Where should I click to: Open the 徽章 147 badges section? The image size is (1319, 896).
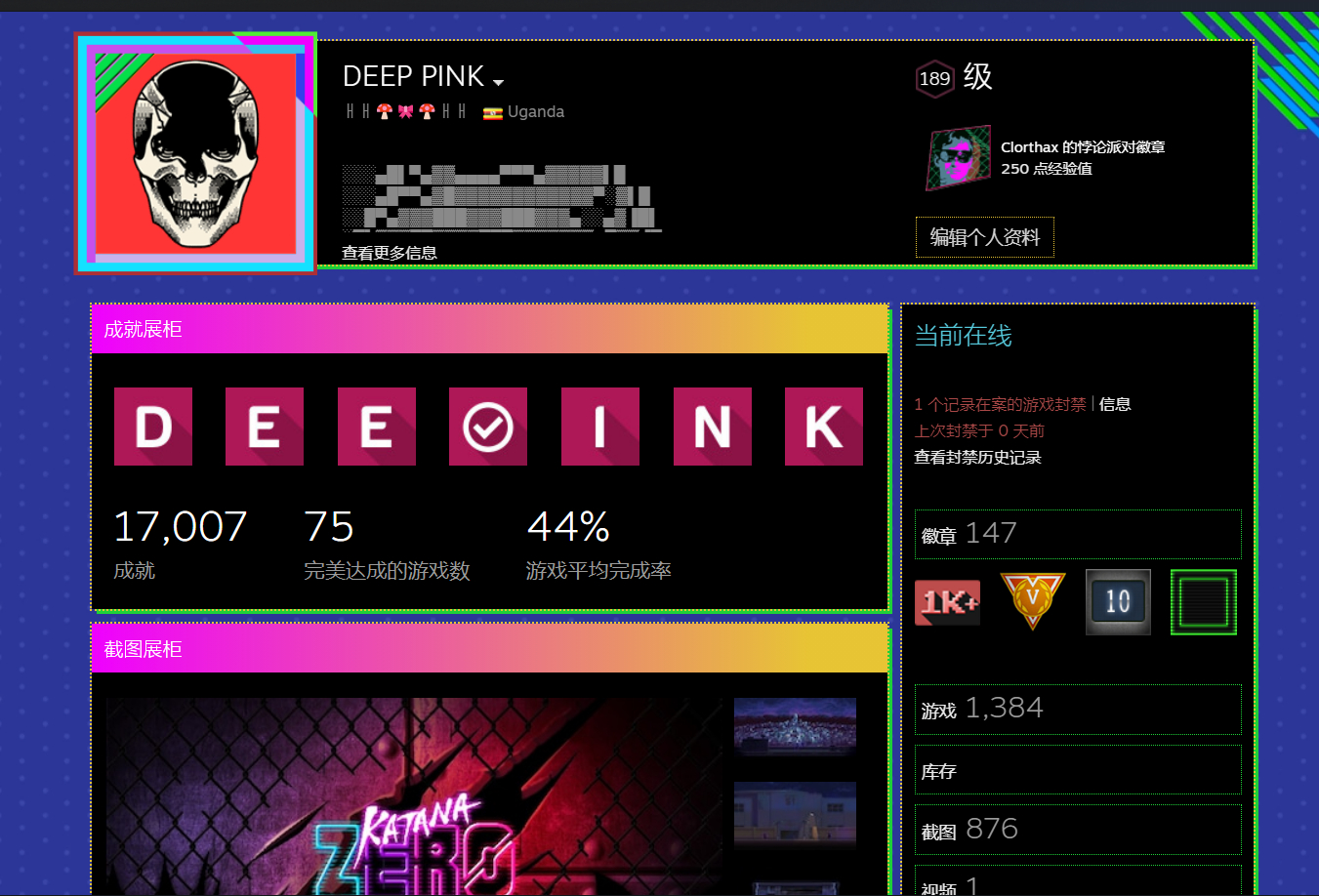(x=1078, y=534)
